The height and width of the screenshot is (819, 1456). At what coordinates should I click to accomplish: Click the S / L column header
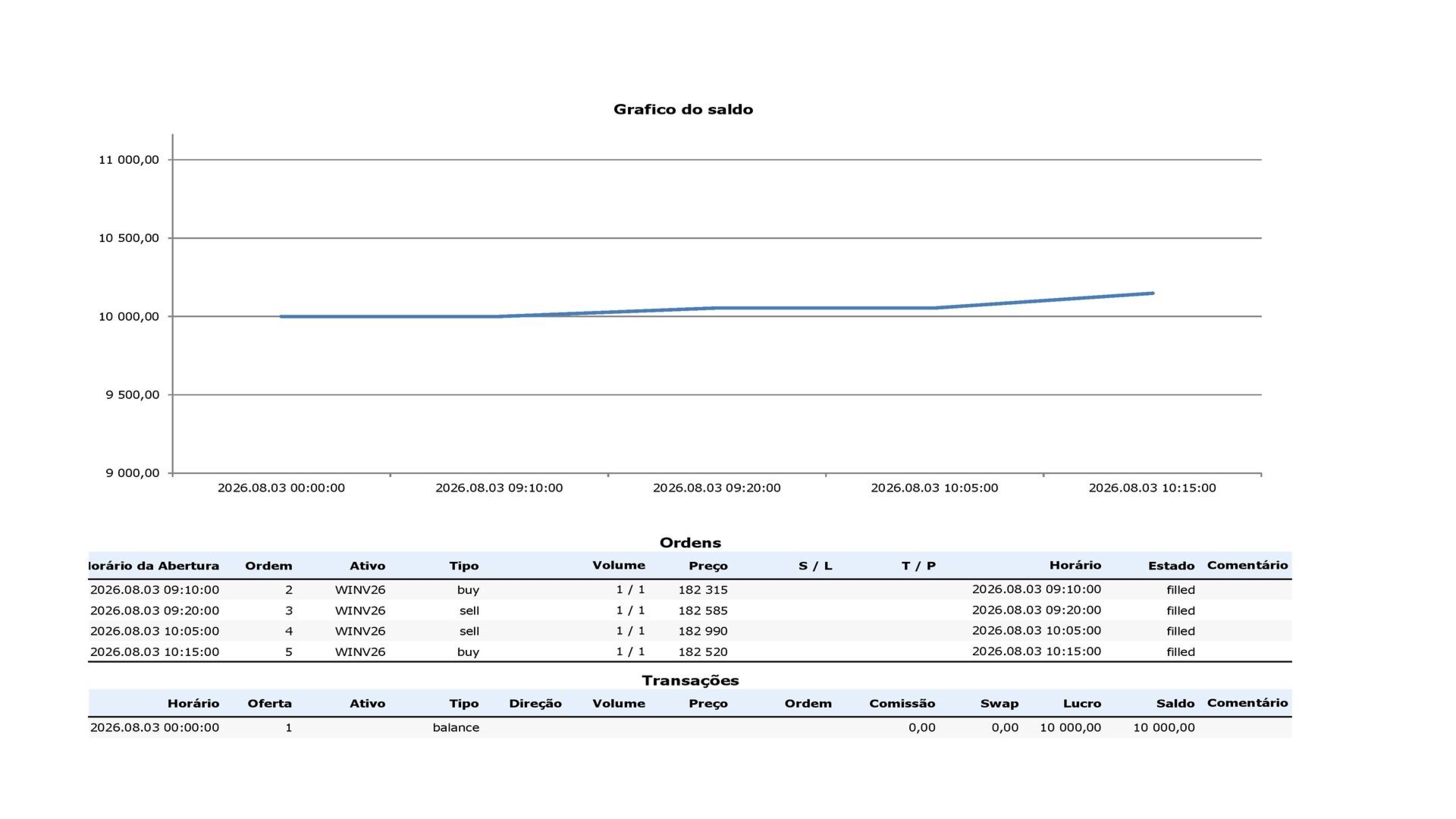[815, 566]
